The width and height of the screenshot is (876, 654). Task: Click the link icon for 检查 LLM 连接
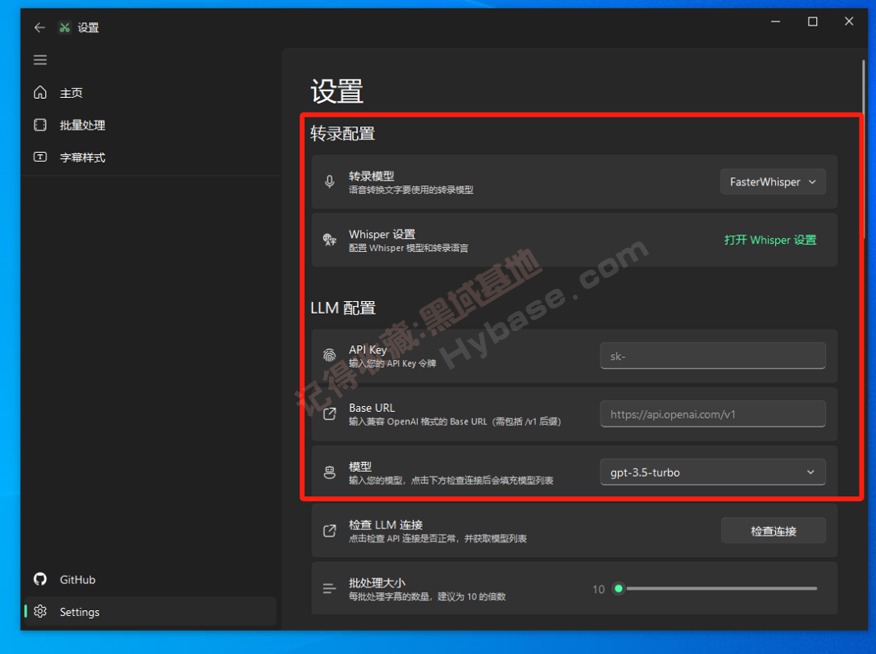point(330,531)
